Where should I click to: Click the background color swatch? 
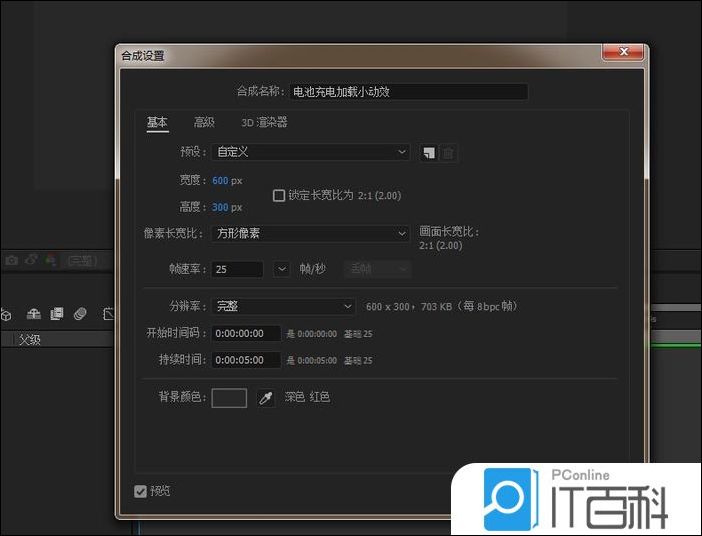pyautogui.click(x=229, y=398)
